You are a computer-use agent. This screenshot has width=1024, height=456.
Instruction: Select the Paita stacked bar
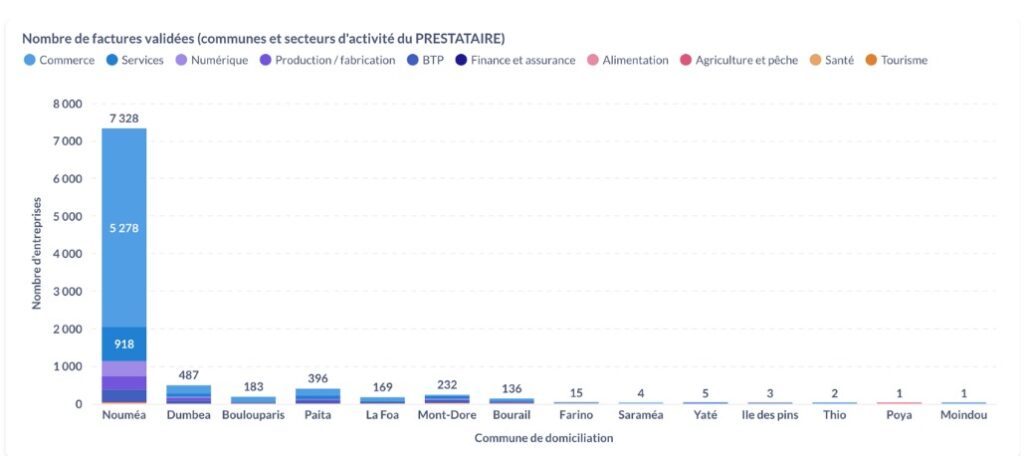318,396
